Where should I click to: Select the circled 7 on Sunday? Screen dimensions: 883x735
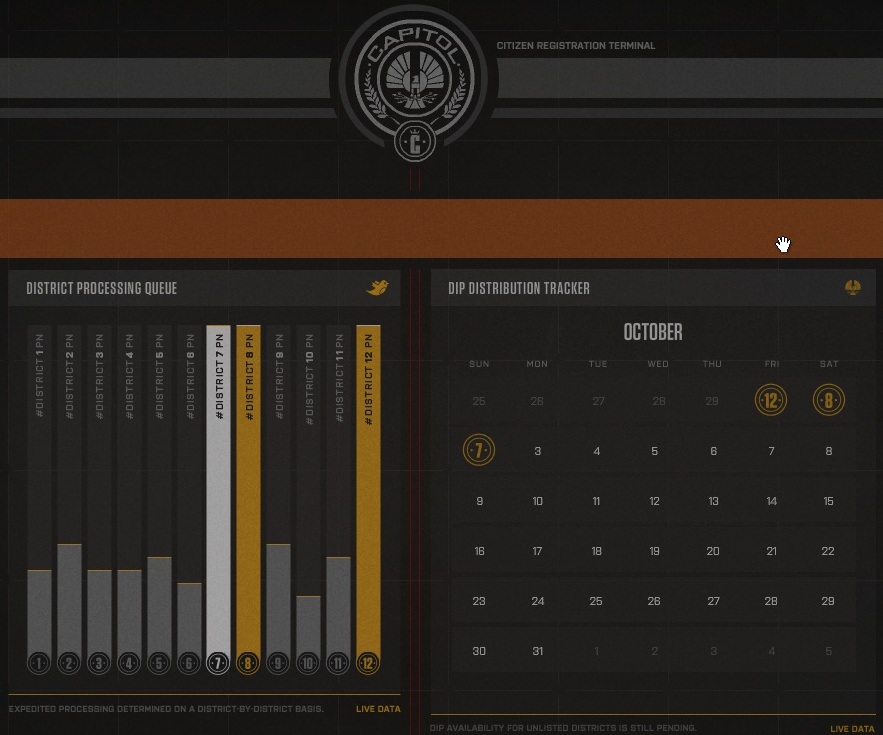(x=479, y=451)
